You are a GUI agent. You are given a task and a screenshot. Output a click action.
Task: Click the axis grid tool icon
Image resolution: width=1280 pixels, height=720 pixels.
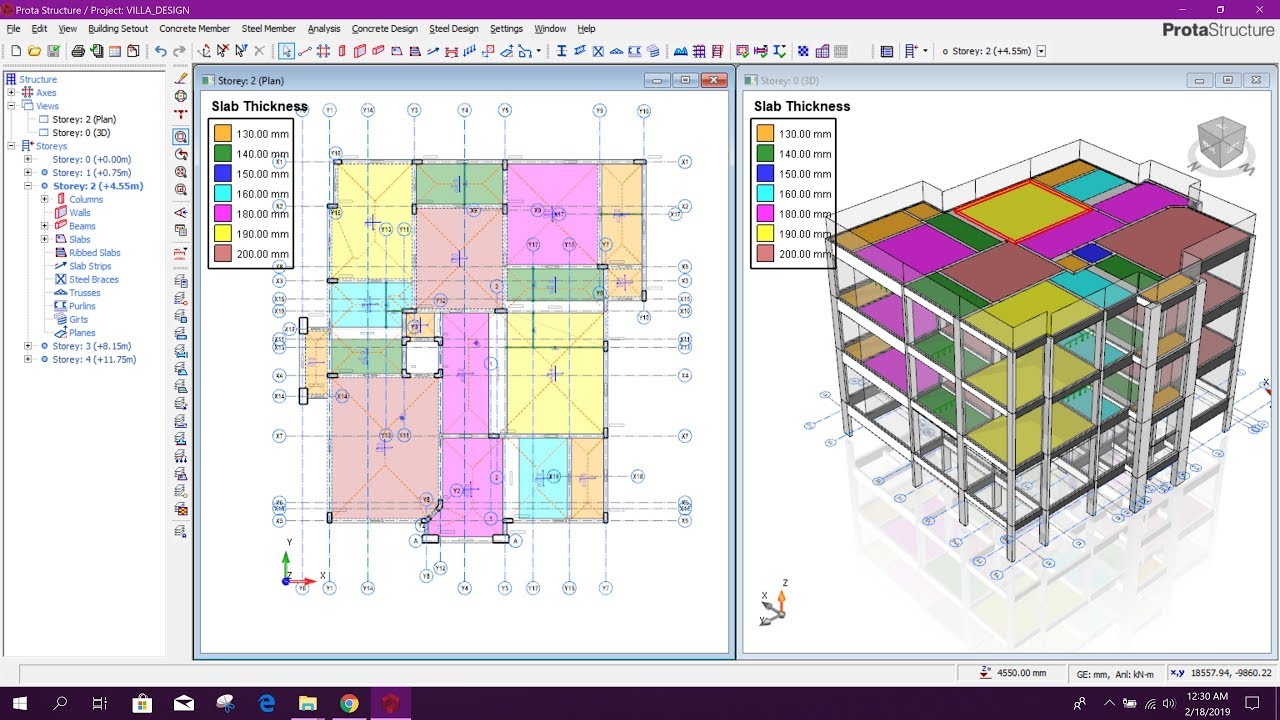322,51
